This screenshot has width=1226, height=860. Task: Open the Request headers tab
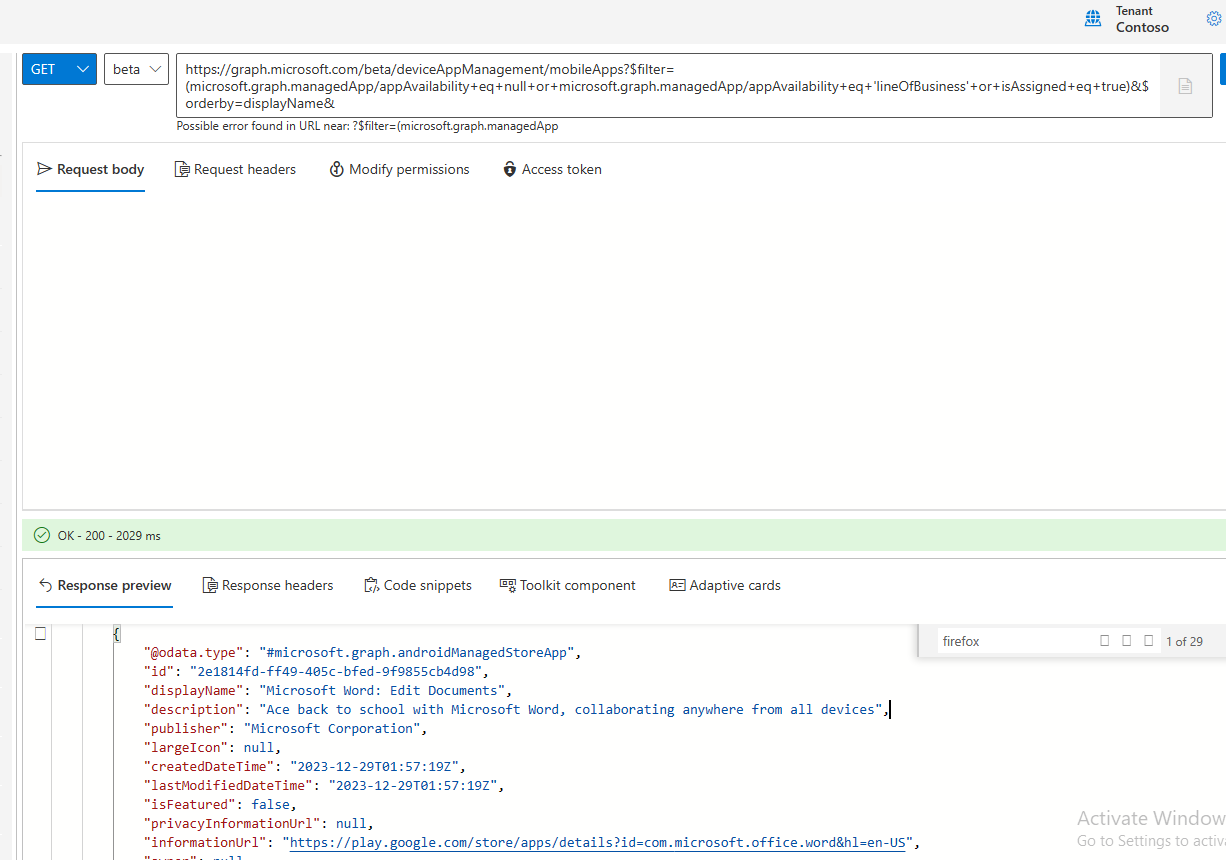(235, 169)
